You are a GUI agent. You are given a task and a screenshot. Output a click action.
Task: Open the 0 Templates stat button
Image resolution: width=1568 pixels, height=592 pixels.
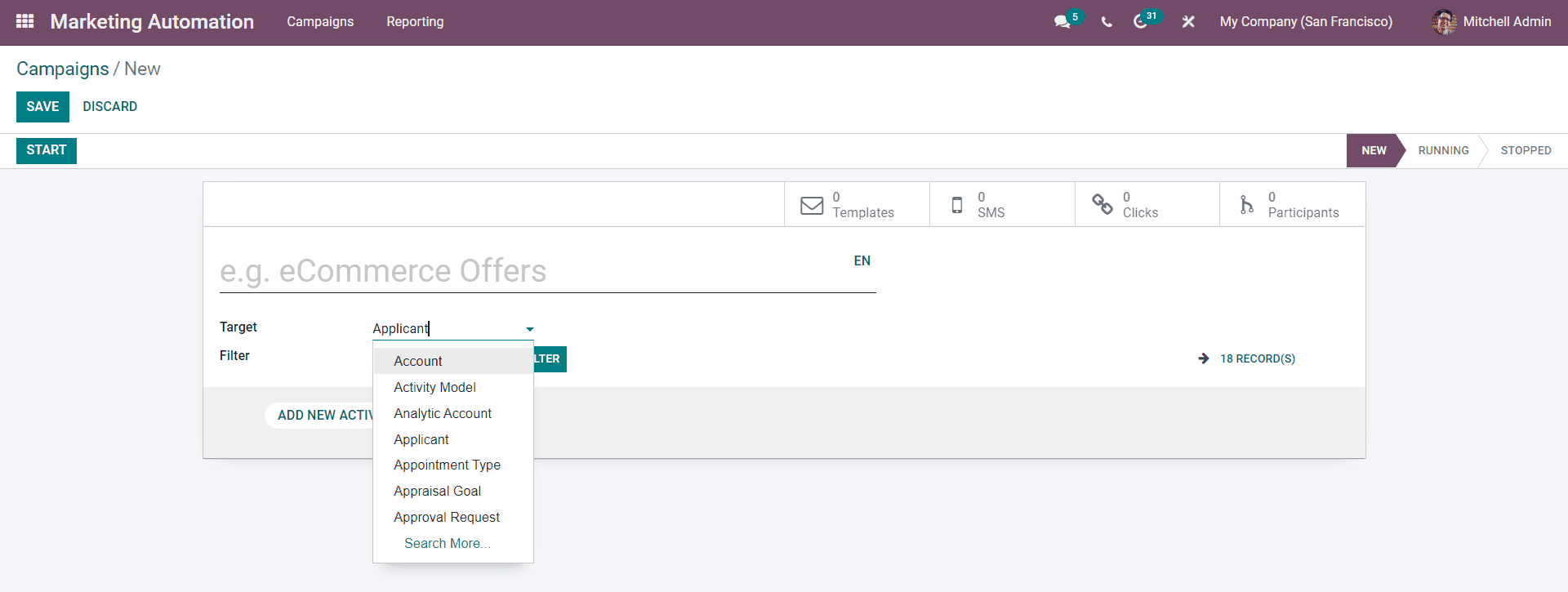tap(857, 204)
